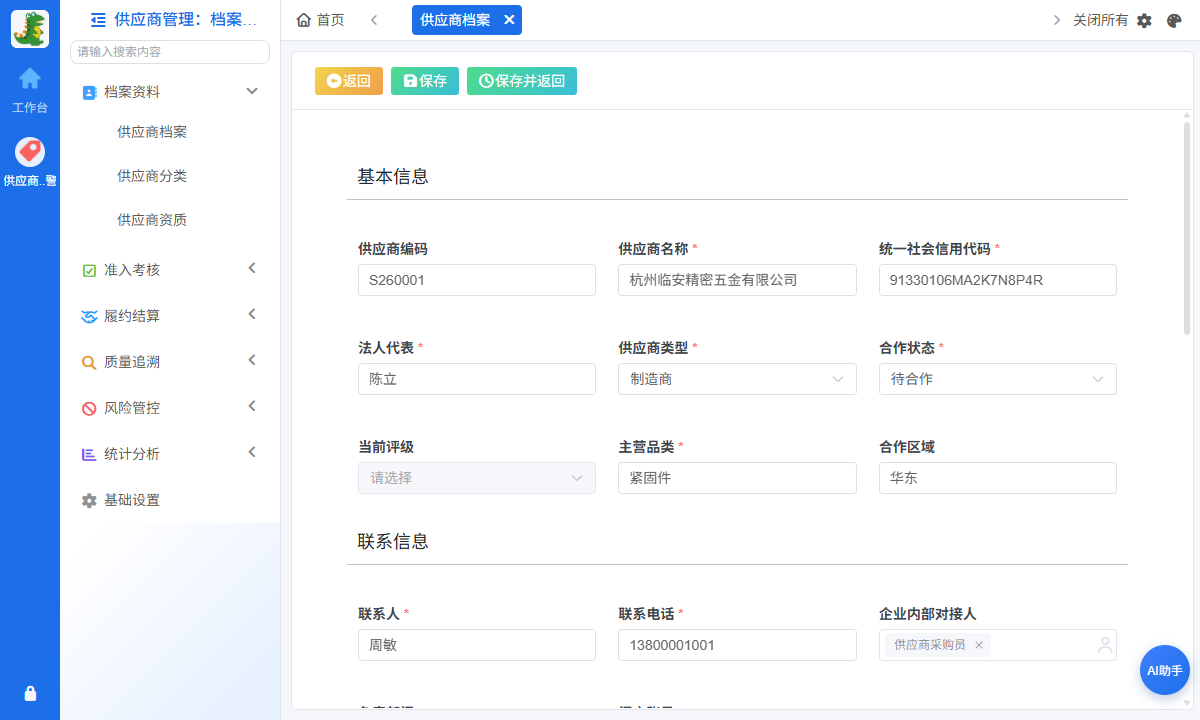Expand the 质量追溯 menu chevron
Screen dimensions: 1200x720
click(x=252, y=360)
